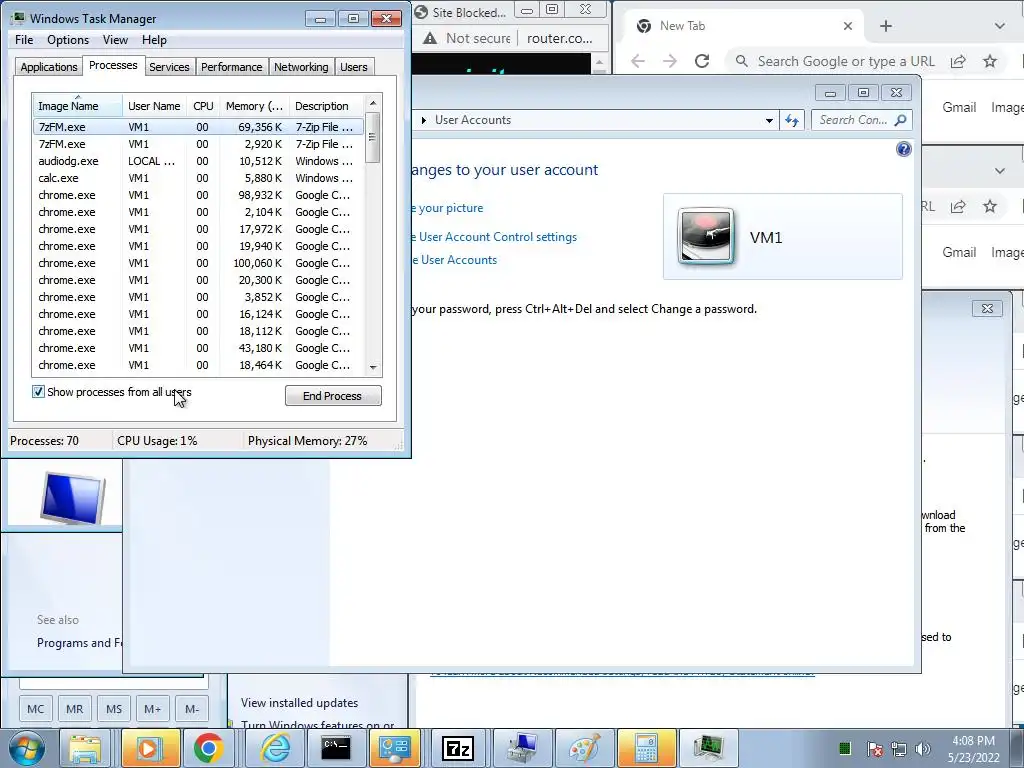Select the audiodg.exe process row
The width and height of the screenshot is (1024, 768).
click(199, 161)
